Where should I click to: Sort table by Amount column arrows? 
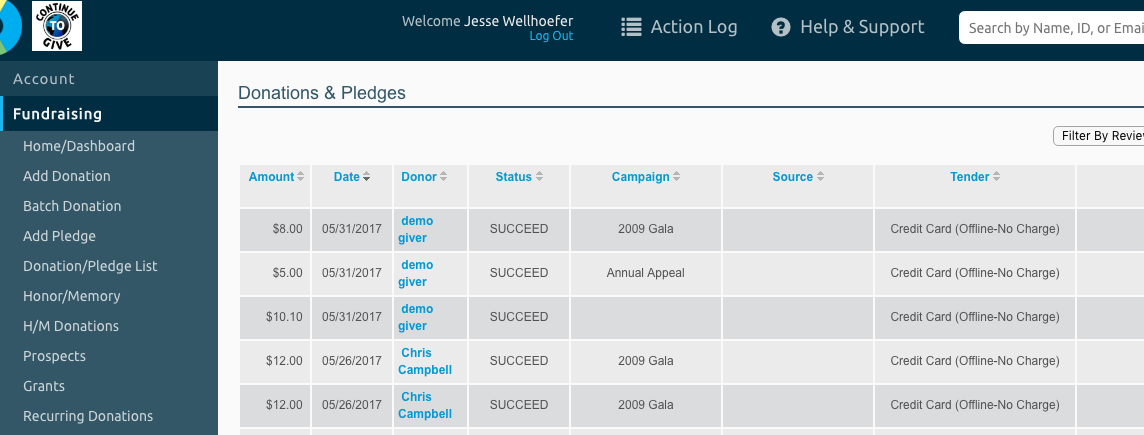[x=301, y=177]
